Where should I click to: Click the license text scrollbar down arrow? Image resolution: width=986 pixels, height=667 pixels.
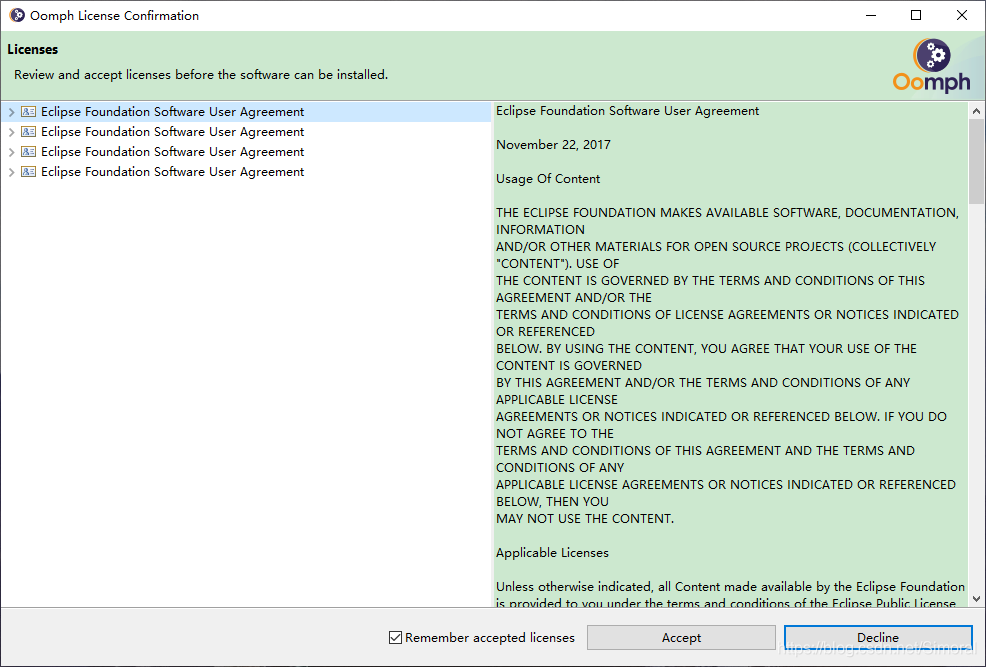coord(976,598)
